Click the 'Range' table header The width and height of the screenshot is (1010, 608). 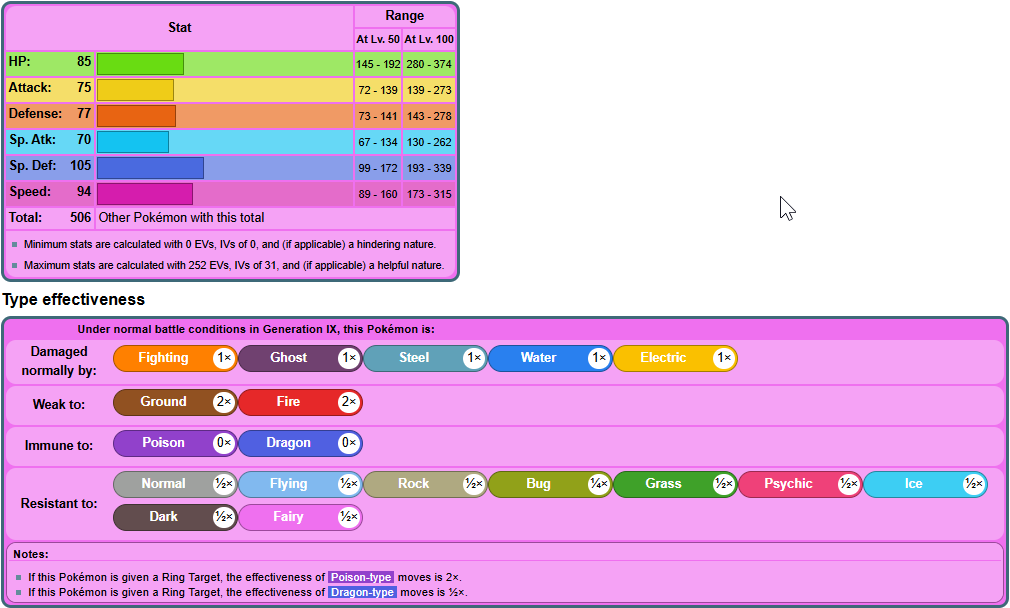405,15
